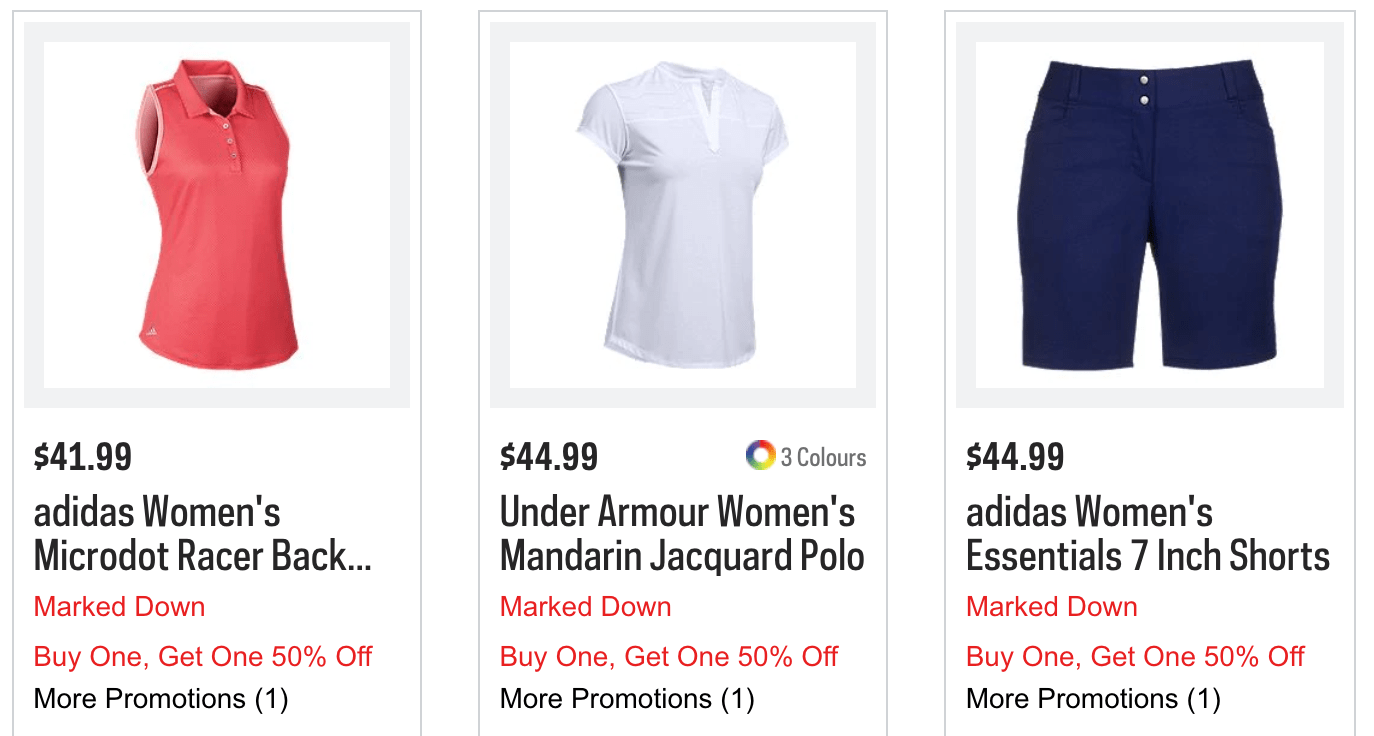Click the $44.99 price on the Under Armour polo
This screenshot has width=1374, height=736.
click(549, 457)
